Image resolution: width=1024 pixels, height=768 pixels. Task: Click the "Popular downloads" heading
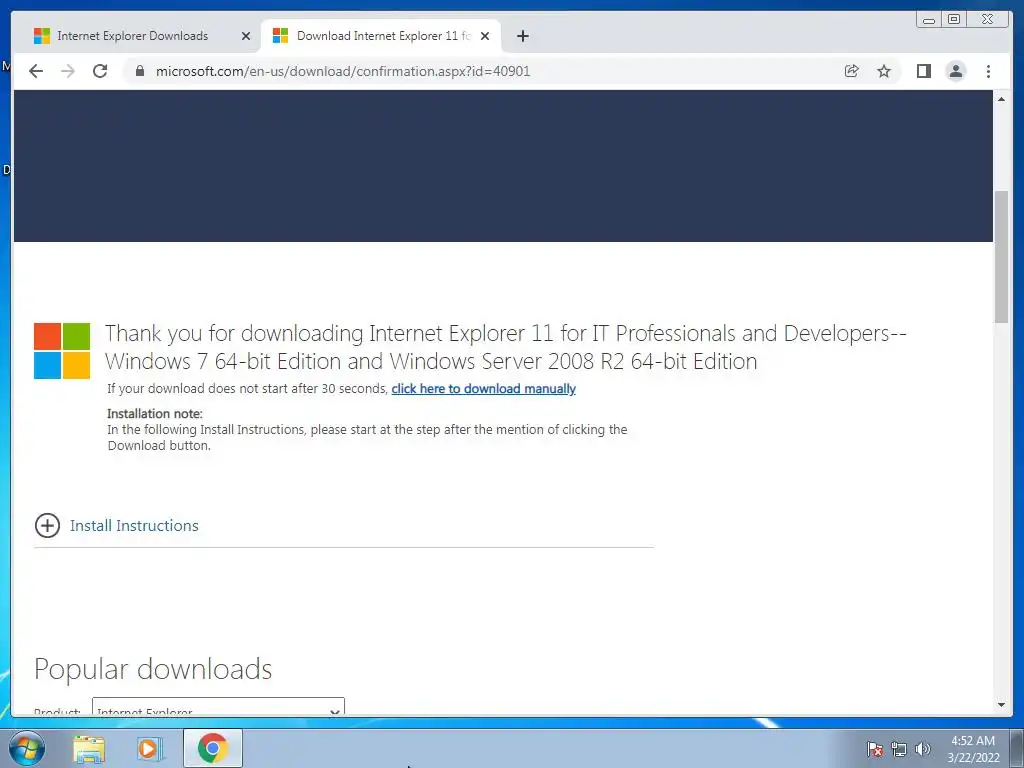pyautogui.click(x=153, y=669)
